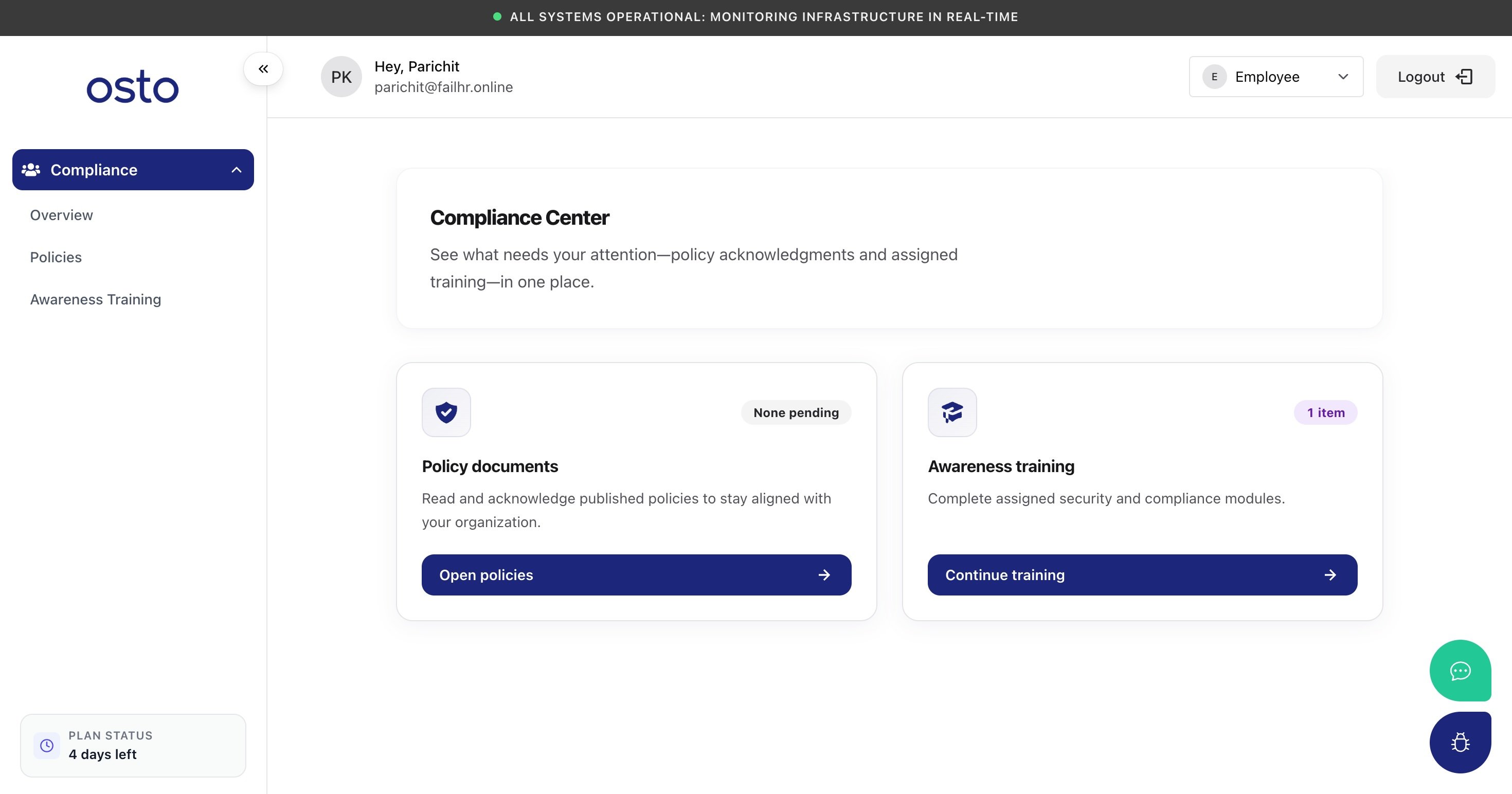This screenshot has width=1512, height=794.
Task: Click the osto logo
Action: pos(133,87)
